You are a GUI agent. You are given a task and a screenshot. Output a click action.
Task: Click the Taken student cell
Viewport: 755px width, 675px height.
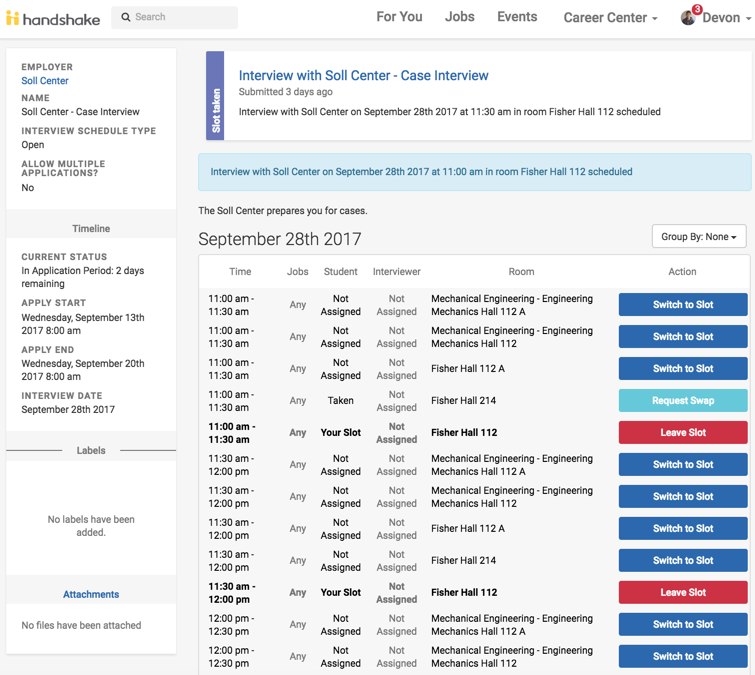tap(340, 401)
